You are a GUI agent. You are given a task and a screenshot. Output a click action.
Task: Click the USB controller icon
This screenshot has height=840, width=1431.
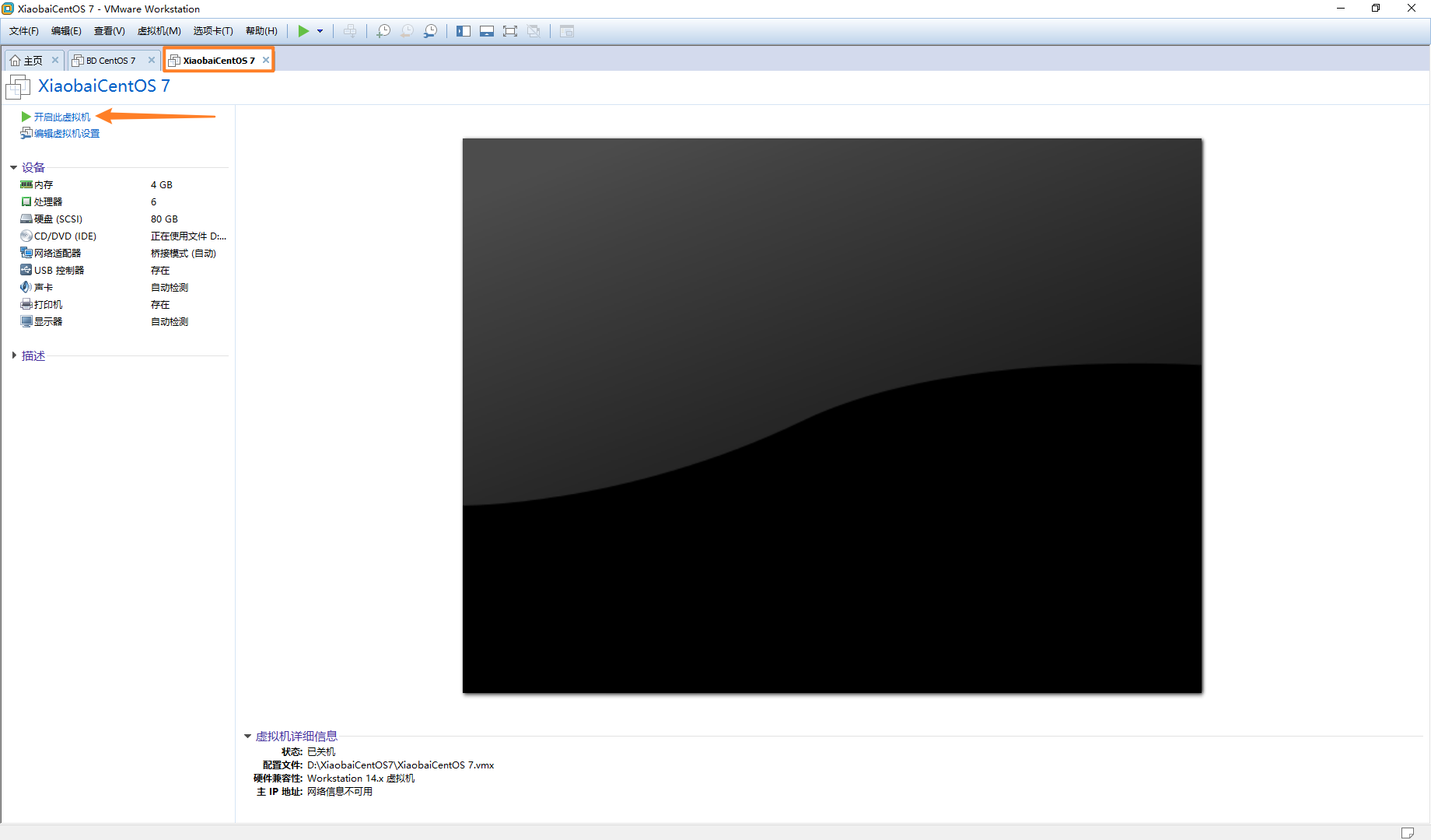26,271
